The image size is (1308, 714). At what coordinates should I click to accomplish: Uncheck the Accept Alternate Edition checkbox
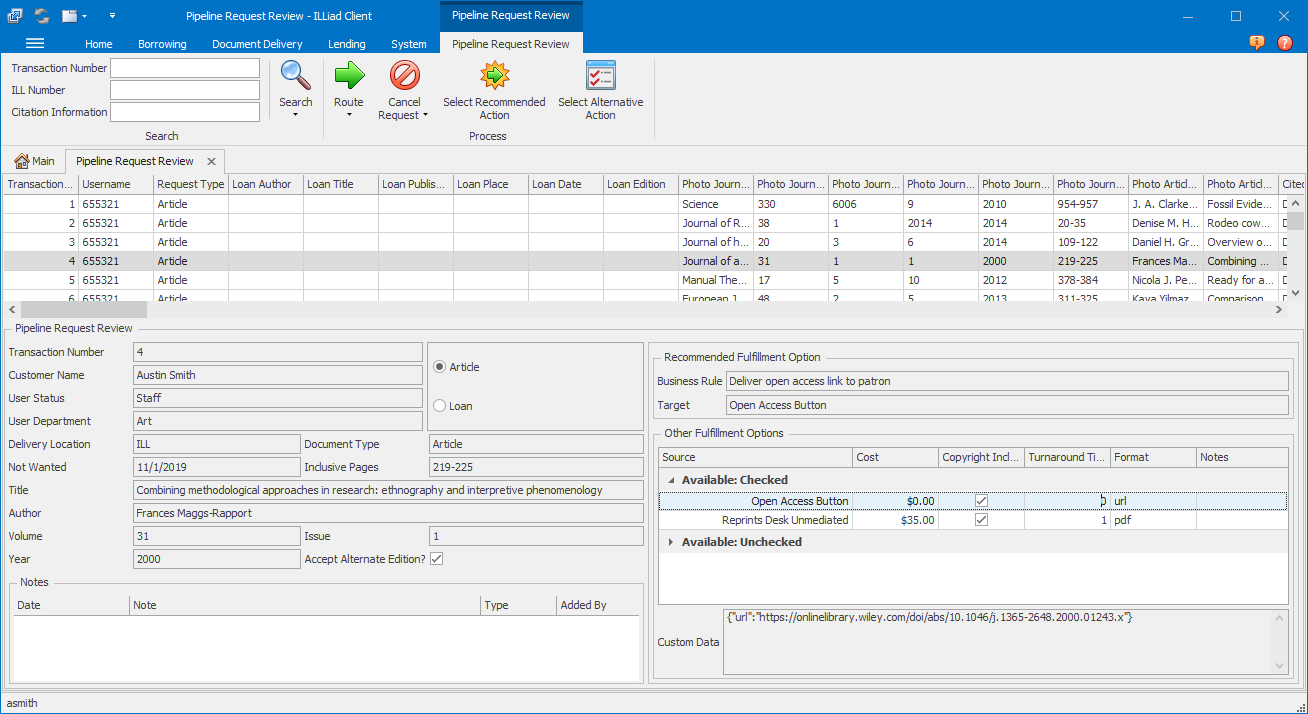(x=437, y=559)
